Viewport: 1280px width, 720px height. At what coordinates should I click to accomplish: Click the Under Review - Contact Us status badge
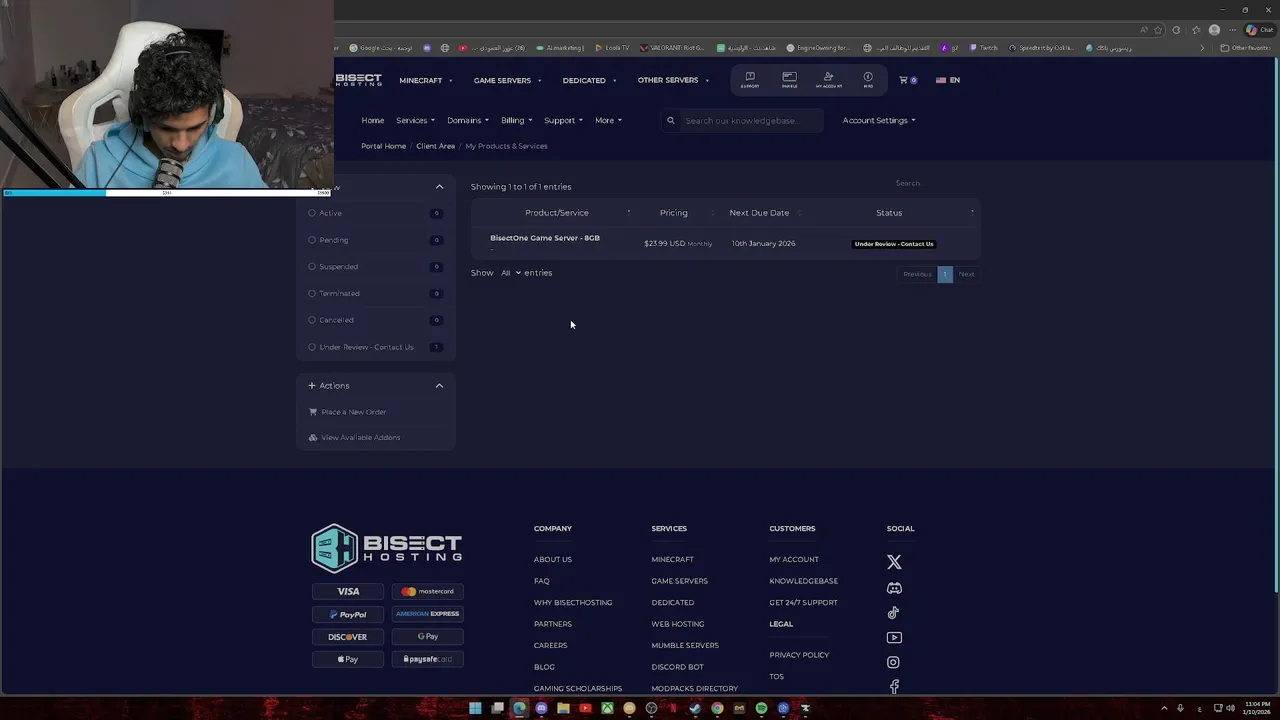click(894, 244)
